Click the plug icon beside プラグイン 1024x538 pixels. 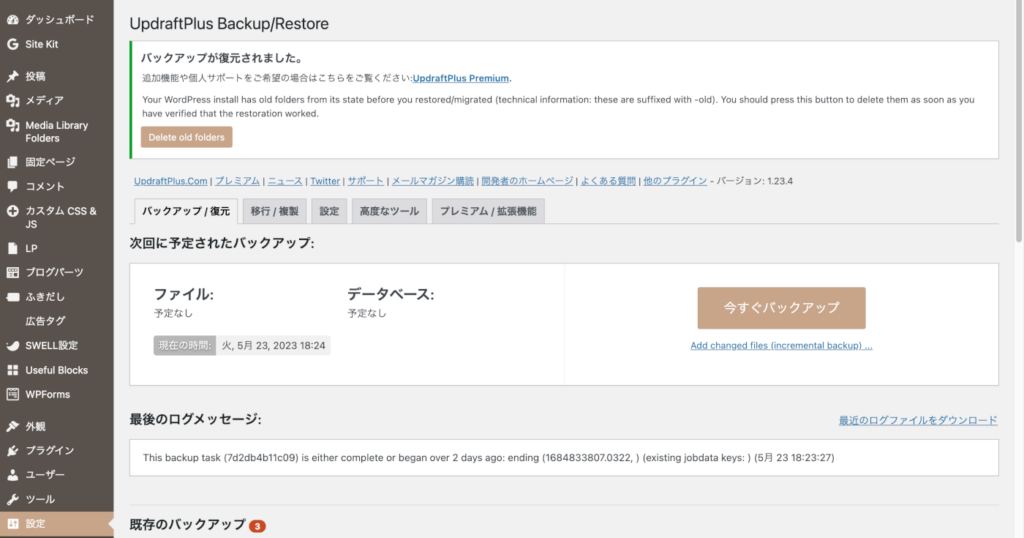coord(12,451)
